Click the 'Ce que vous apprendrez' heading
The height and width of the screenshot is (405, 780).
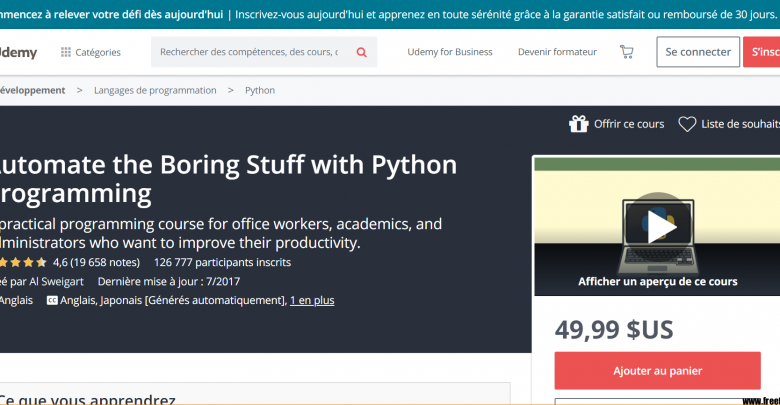(x=88, y=399)
